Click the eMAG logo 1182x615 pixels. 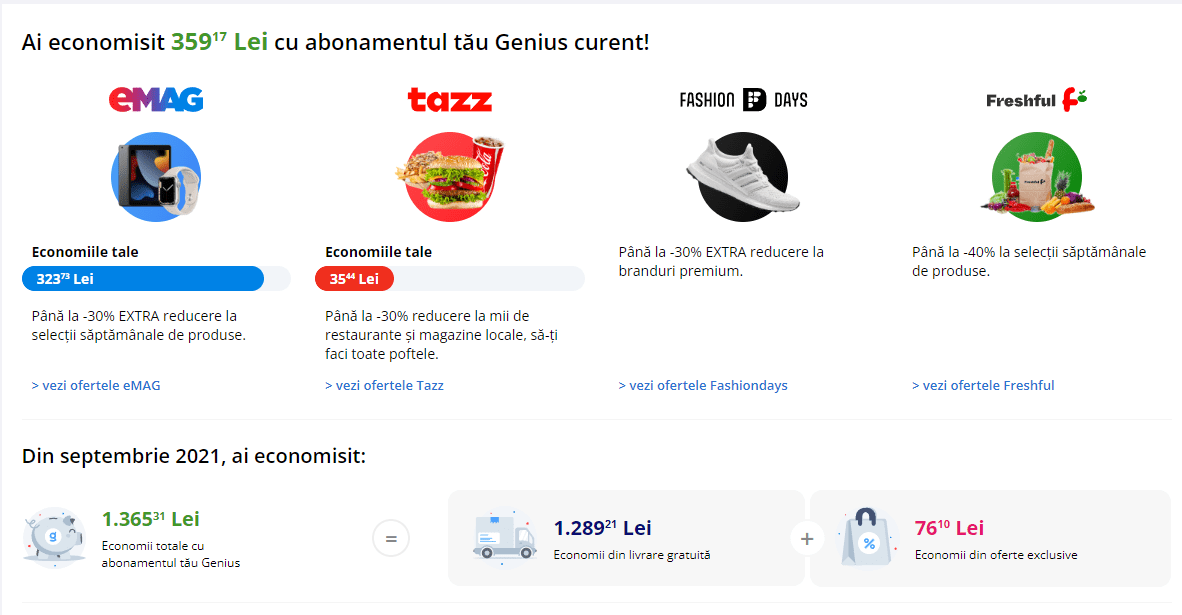[156, 99]
